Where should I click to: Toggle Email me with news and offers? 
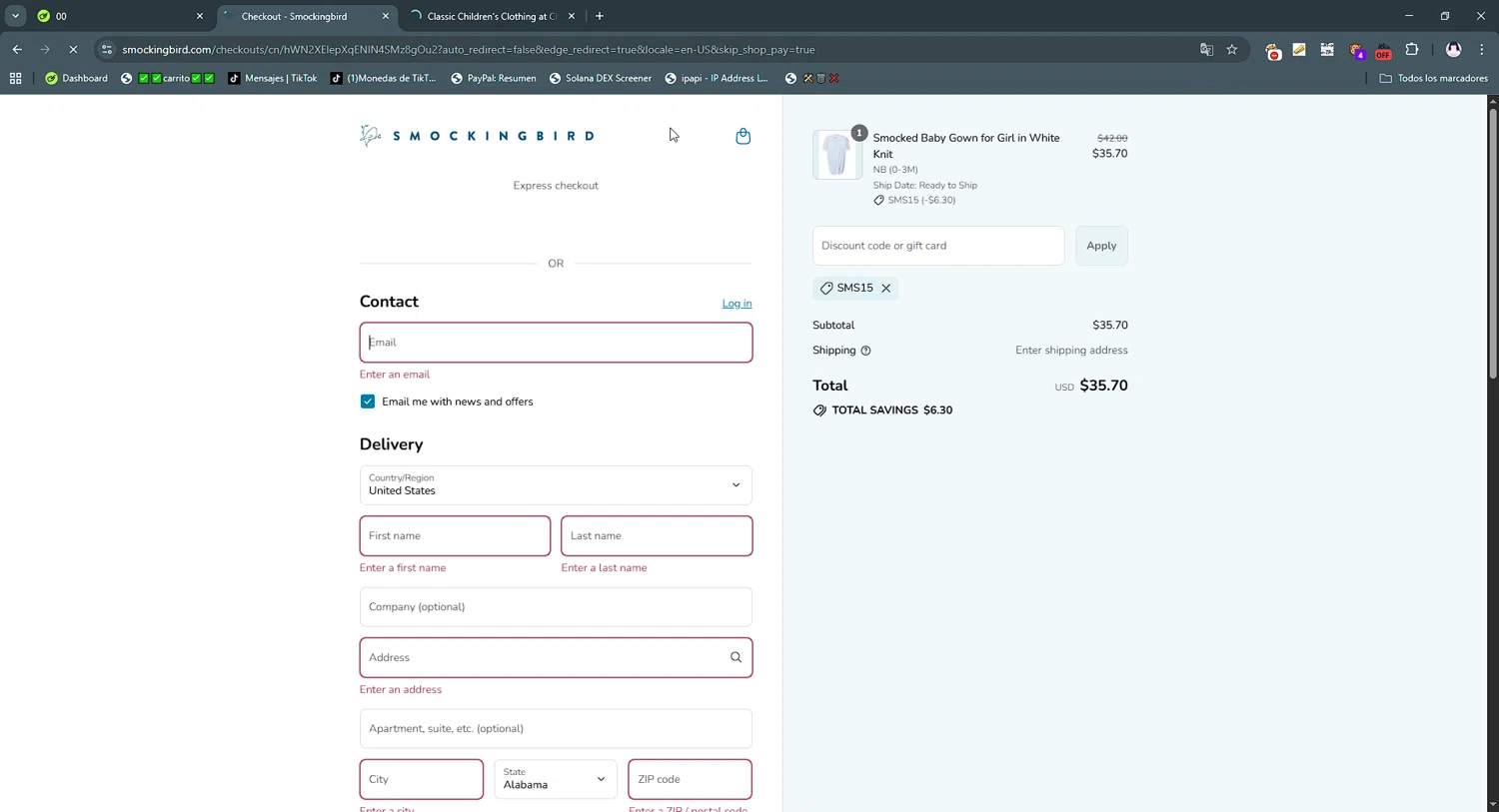coord(368,402)
